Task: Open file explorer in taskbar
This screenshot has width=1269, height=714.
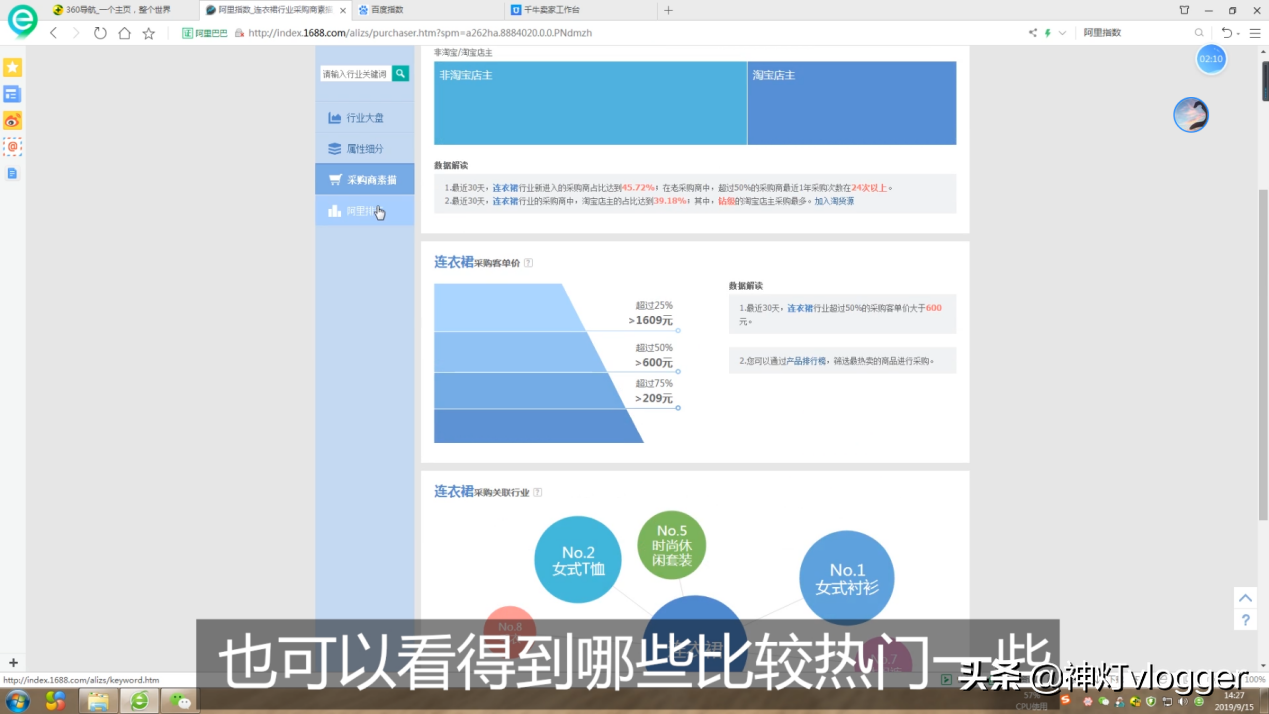Action: coord(98,700)
